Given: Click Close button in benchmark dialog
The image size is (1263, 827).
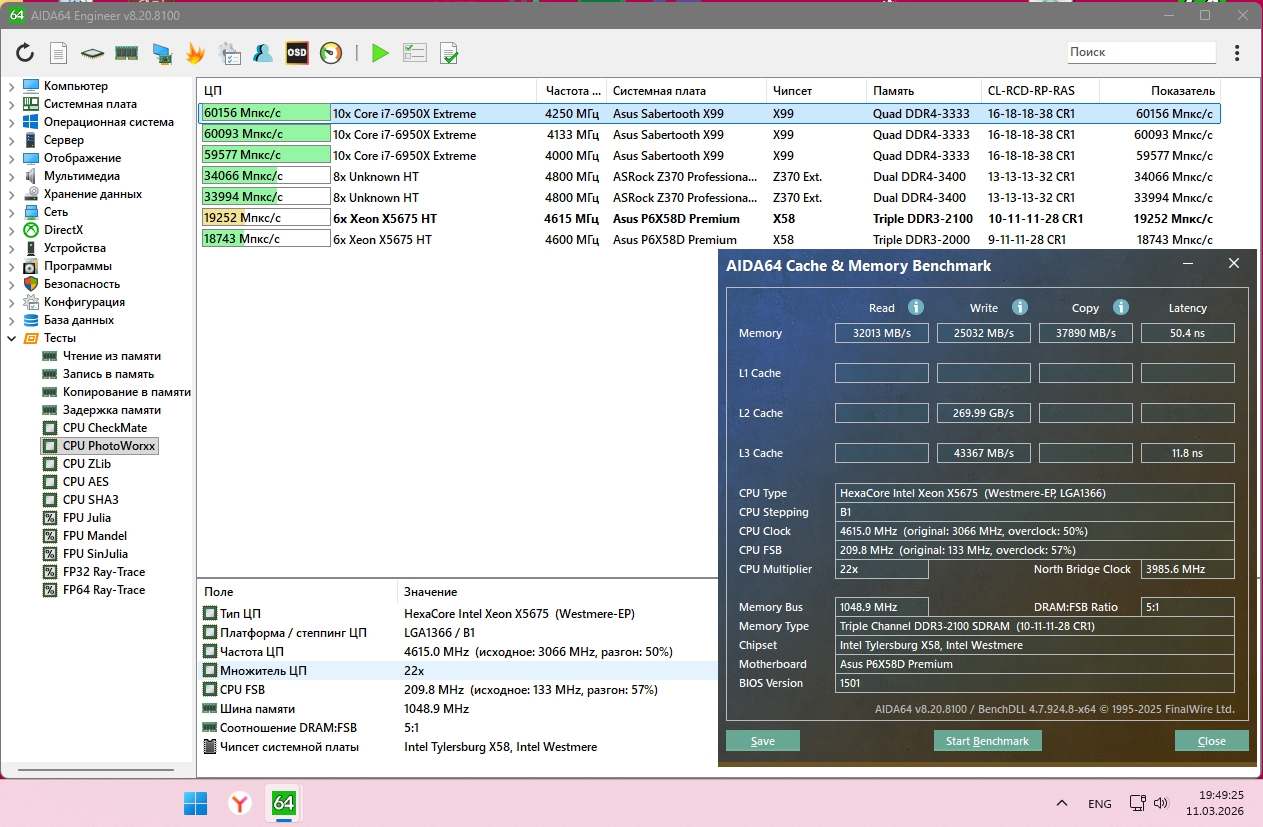Looking at the screenshot, I should pyautogui.click(x=1211, y=741).
